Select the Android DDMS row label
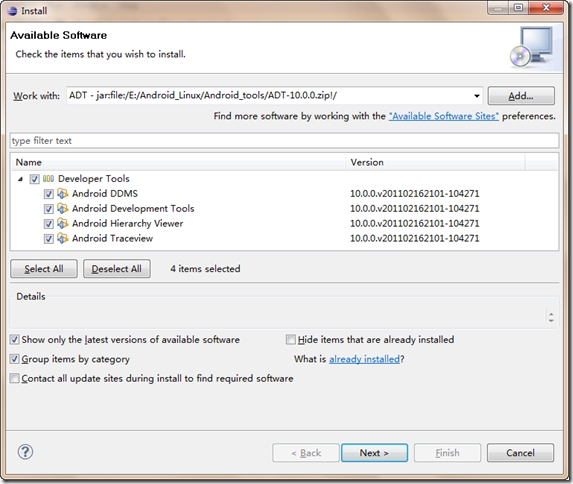573x484 pixels. [105, 193]
